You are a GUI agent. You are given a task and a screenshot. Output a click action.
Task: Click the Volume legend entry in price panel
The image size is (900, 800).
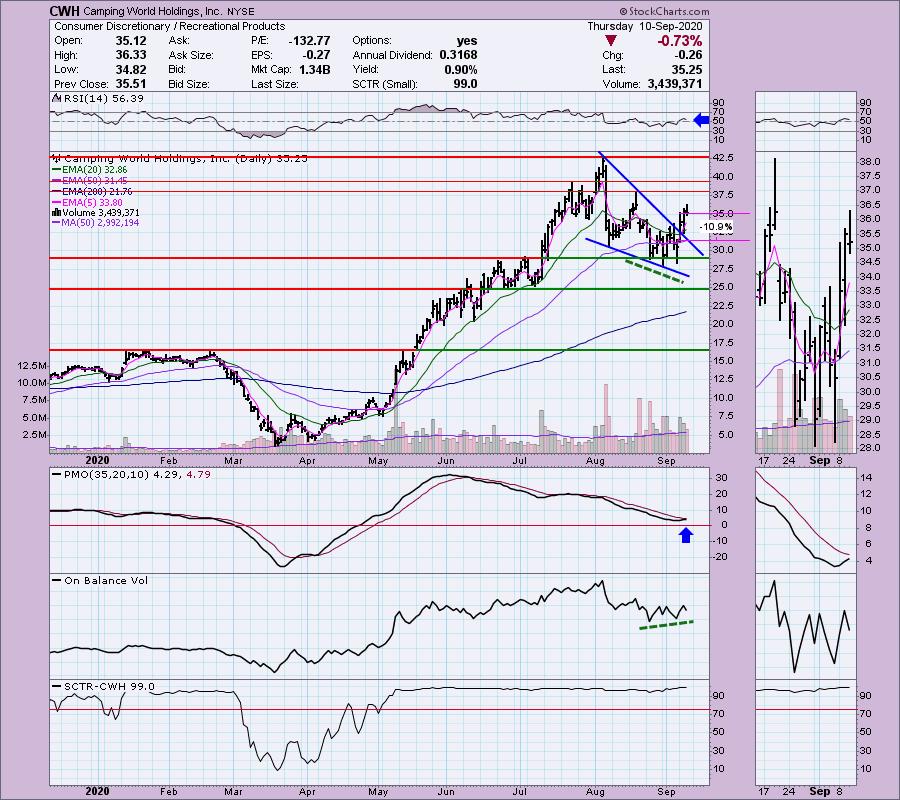click(95, 212)
